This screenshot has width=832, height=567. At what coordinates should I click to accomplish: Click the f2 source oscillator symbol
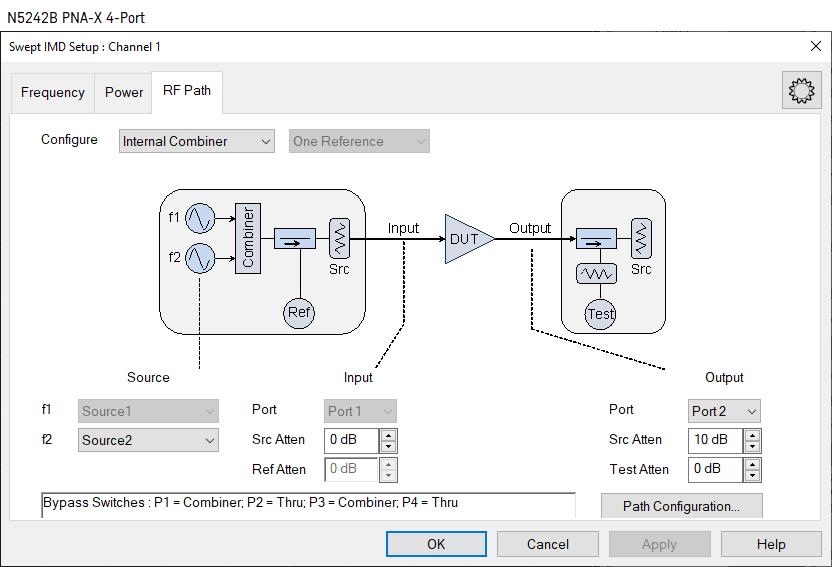point(199,259)
